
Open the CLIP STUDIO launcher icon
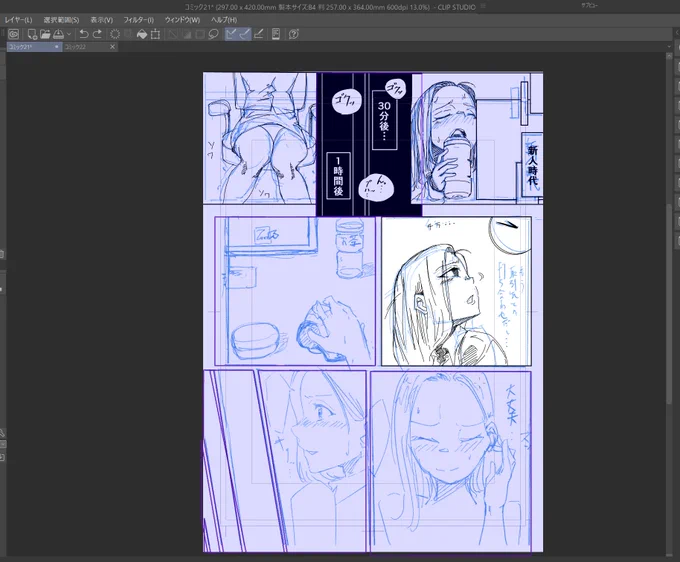(x=13, y=34)
